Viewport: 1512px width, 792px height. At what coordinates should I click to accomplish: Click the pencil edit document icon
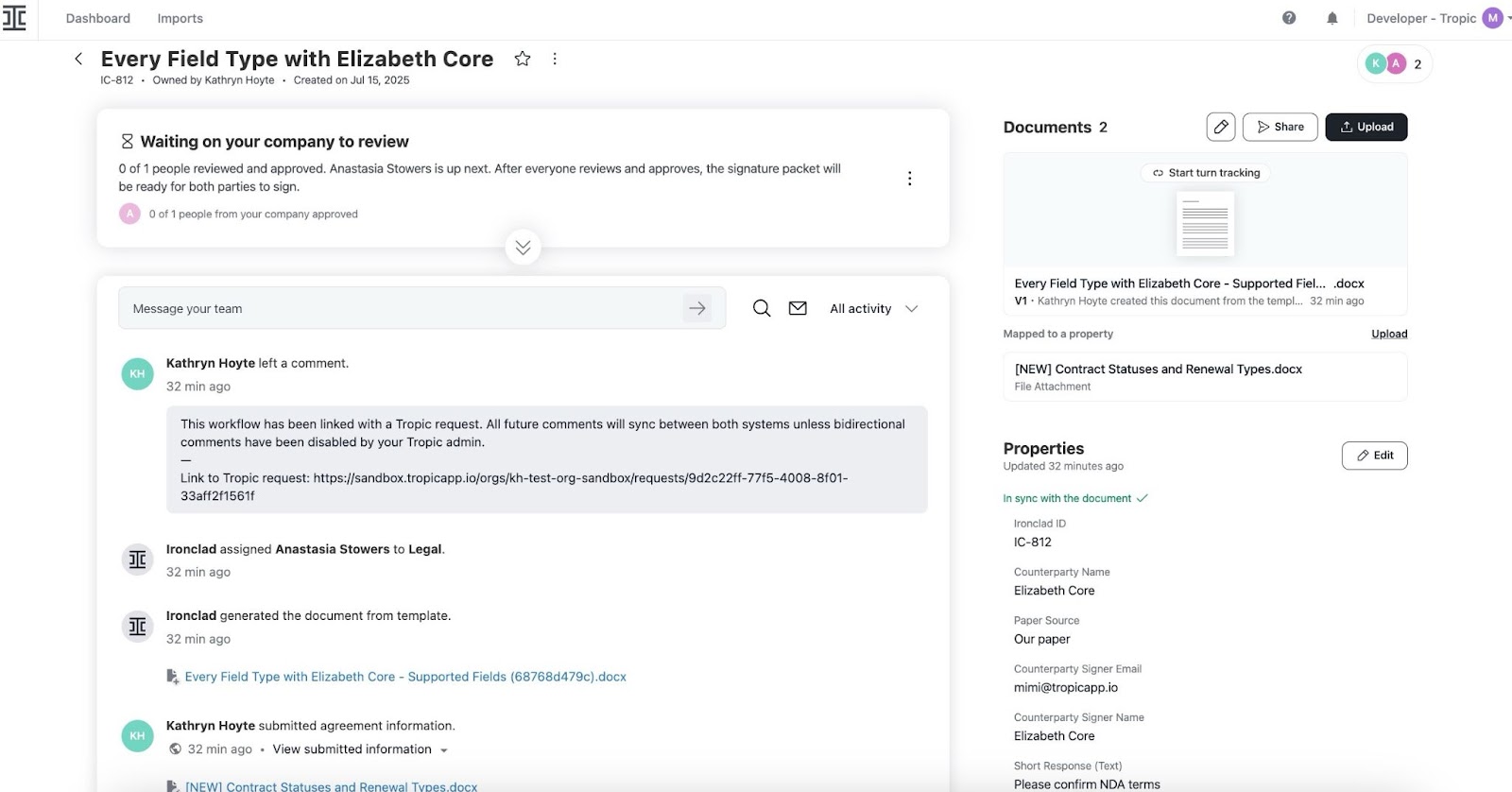1221,127
